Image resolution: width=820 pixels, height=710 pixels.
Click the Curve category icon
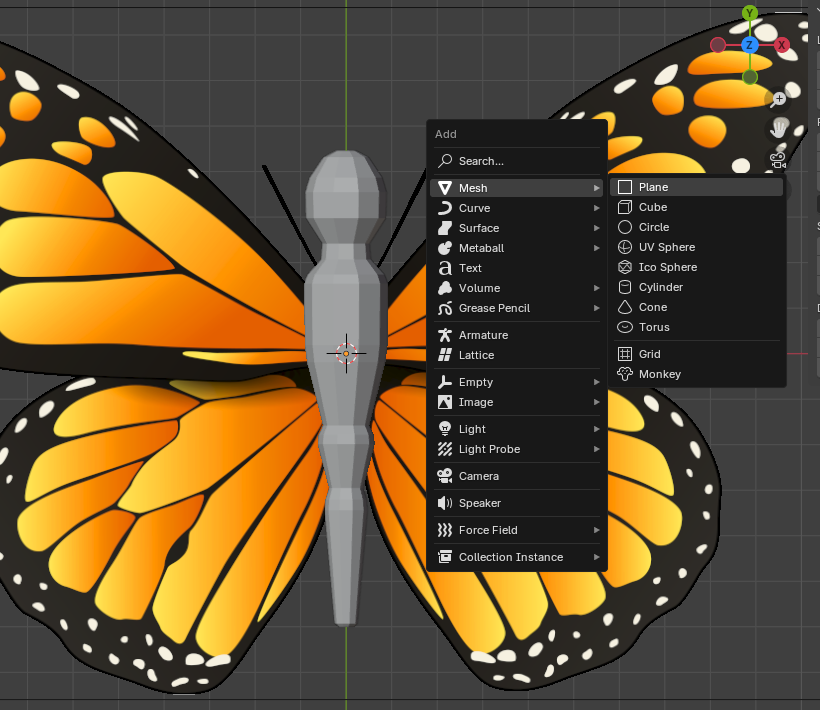(x=445, y=208)
